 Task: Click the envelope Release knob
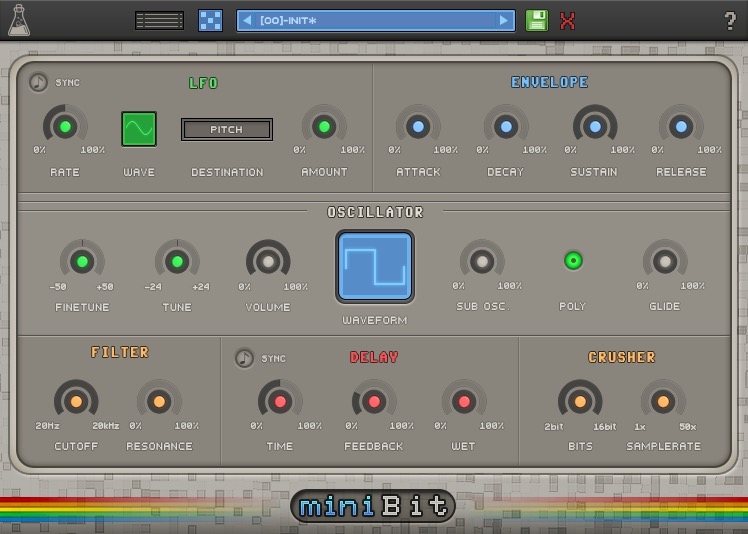tap(681, 126)
